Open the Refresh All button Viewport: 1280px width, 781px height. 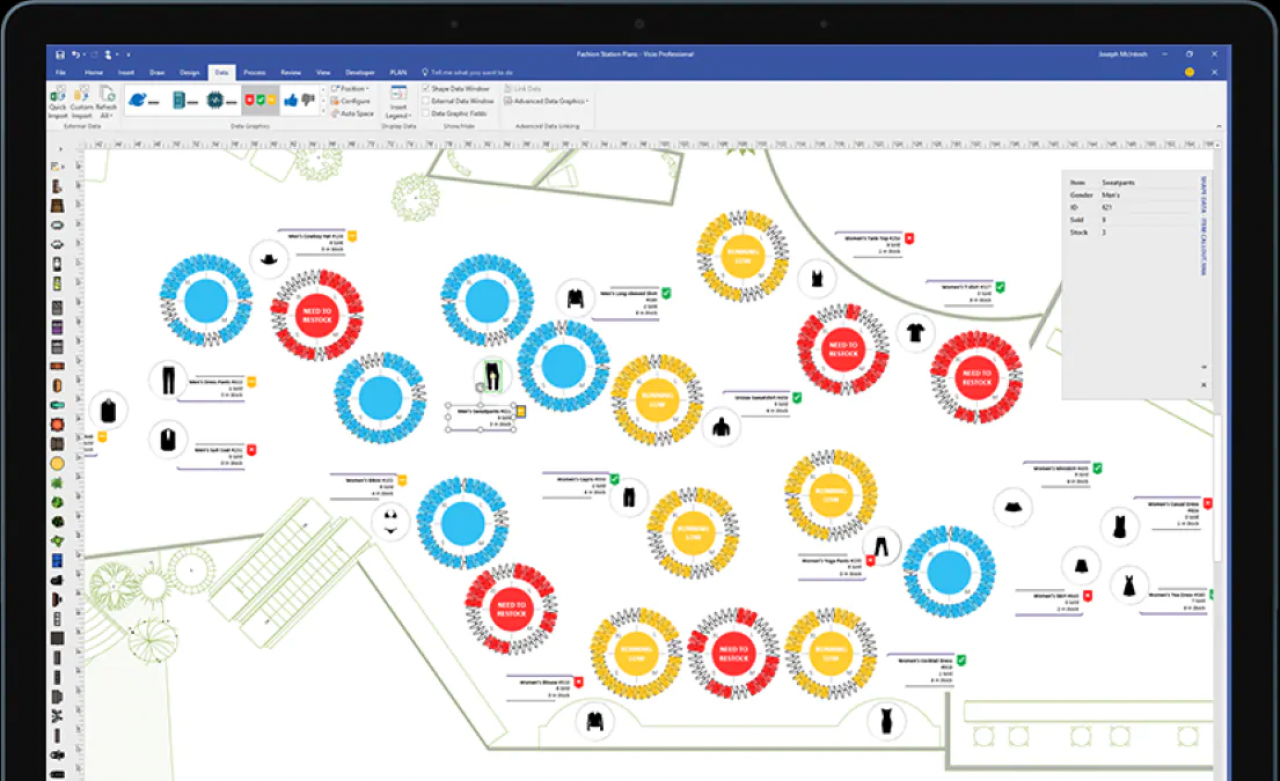pyautogui.click(x=106, y=102)
